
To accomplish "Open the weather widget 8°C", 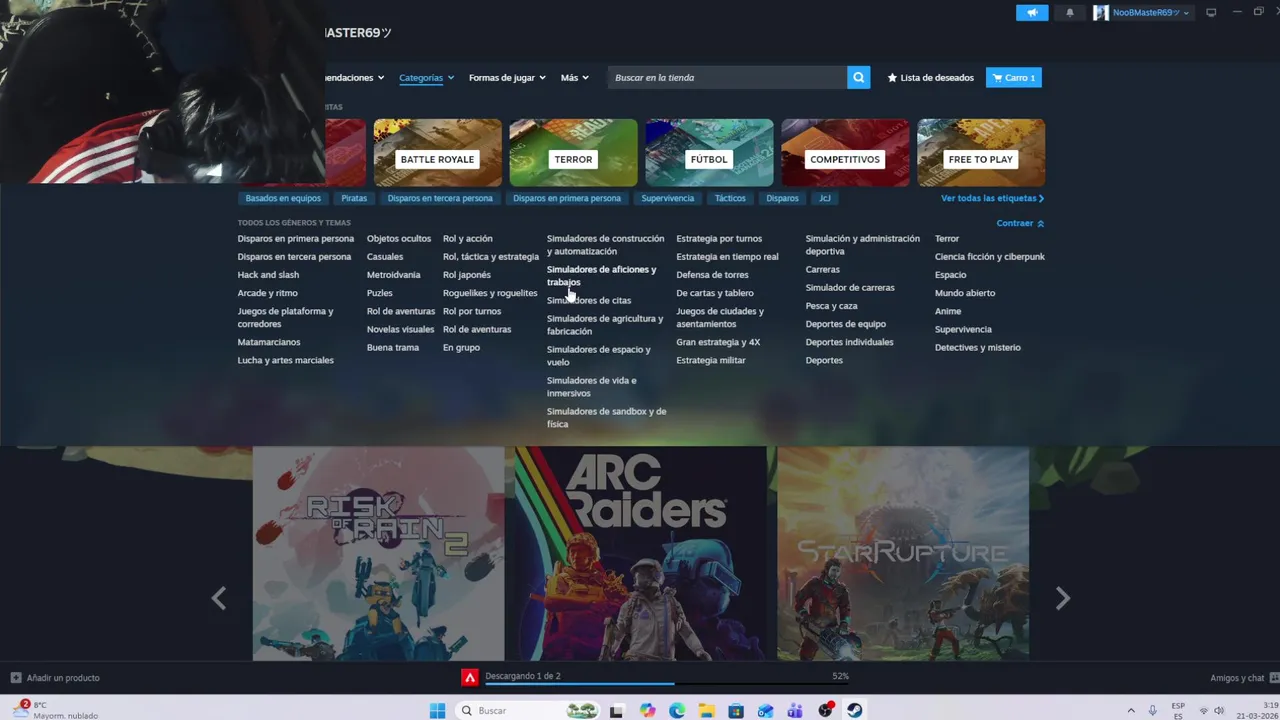I will 55,710.
